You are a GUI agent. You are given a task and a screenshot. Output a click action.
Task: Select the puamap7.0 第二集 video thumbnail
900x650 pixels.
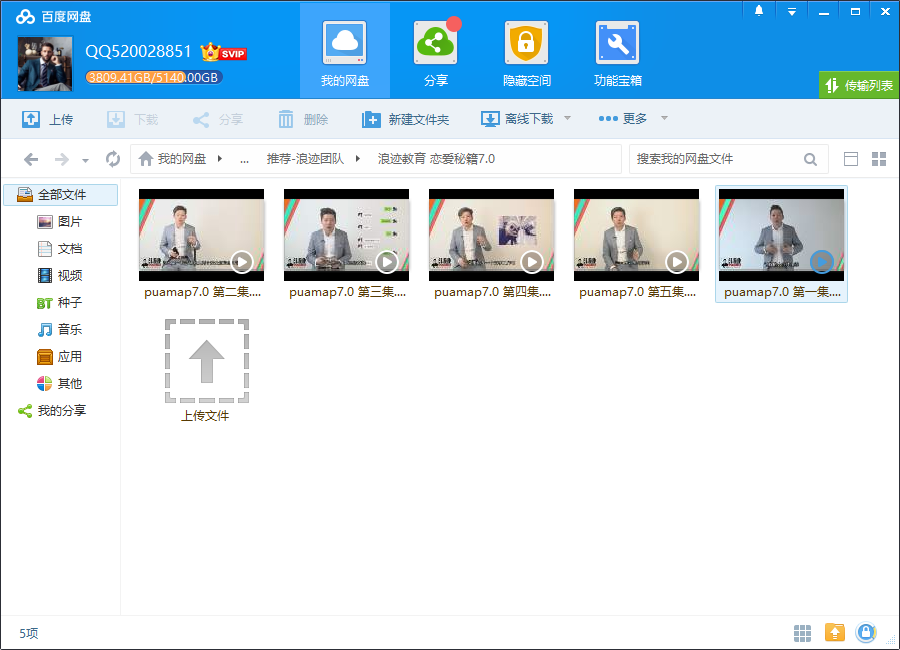201,235
